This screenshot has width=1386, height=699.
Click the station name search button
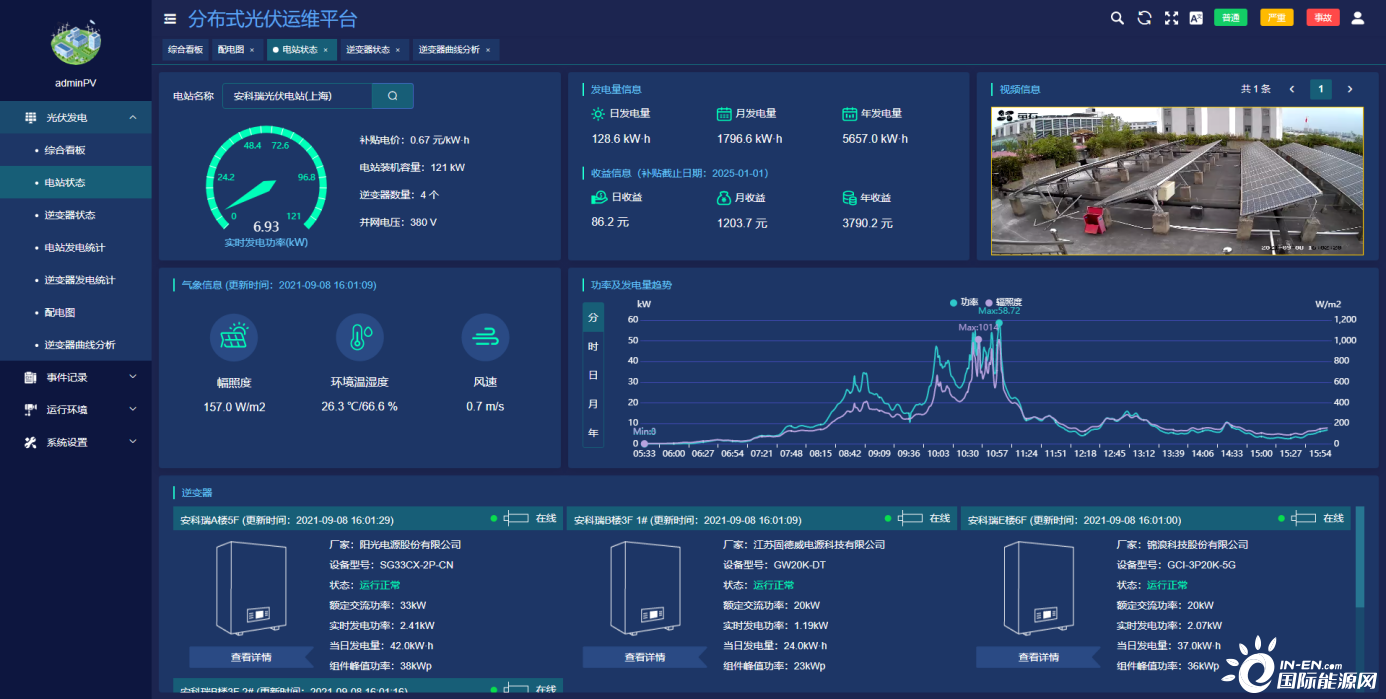coord(392,96)
